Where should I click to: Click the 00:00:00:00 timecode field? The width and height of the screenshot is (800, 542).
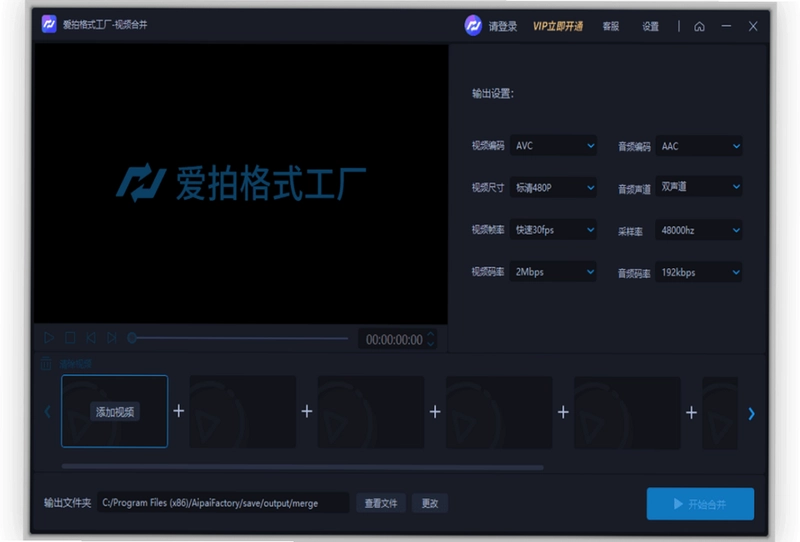pyautogui.click(x=394, y=339)
